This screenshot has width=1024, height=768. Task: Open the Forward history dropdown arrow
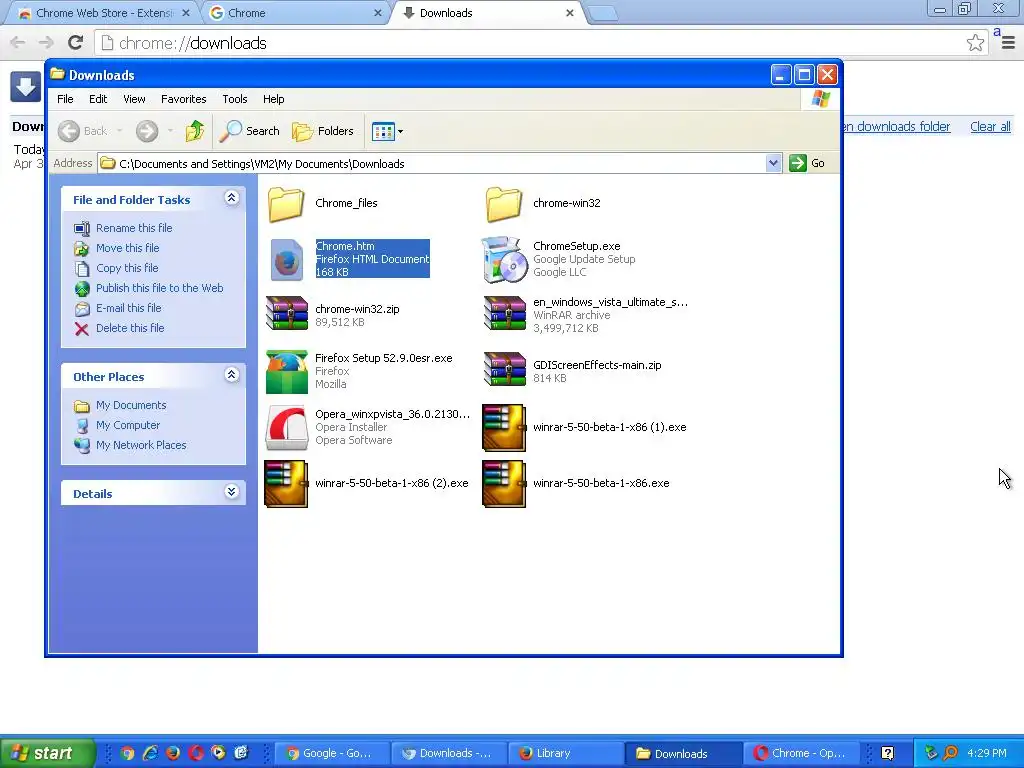click(x=170, y=131)
